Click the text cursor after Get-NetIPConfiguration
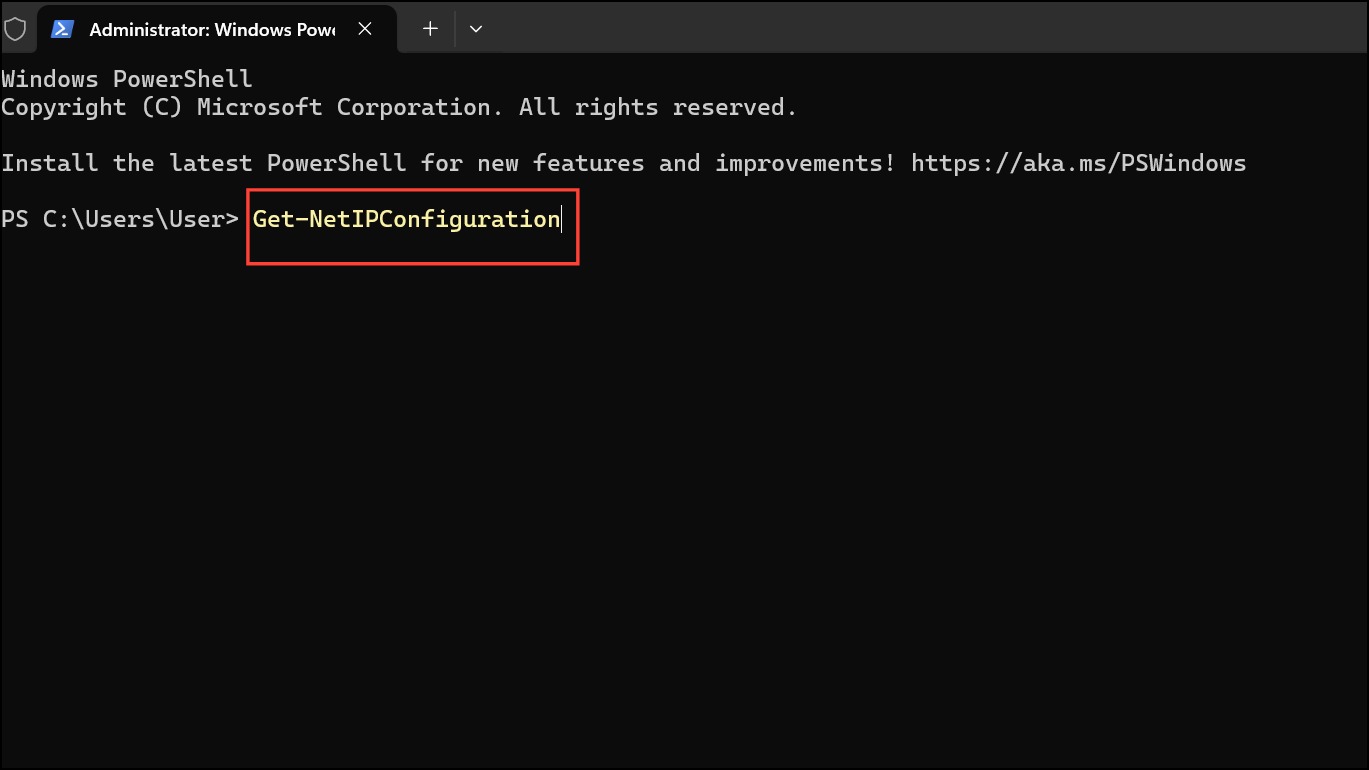Image resolution: width=1369 pixels, height=770 pixels. click(562, 220)
